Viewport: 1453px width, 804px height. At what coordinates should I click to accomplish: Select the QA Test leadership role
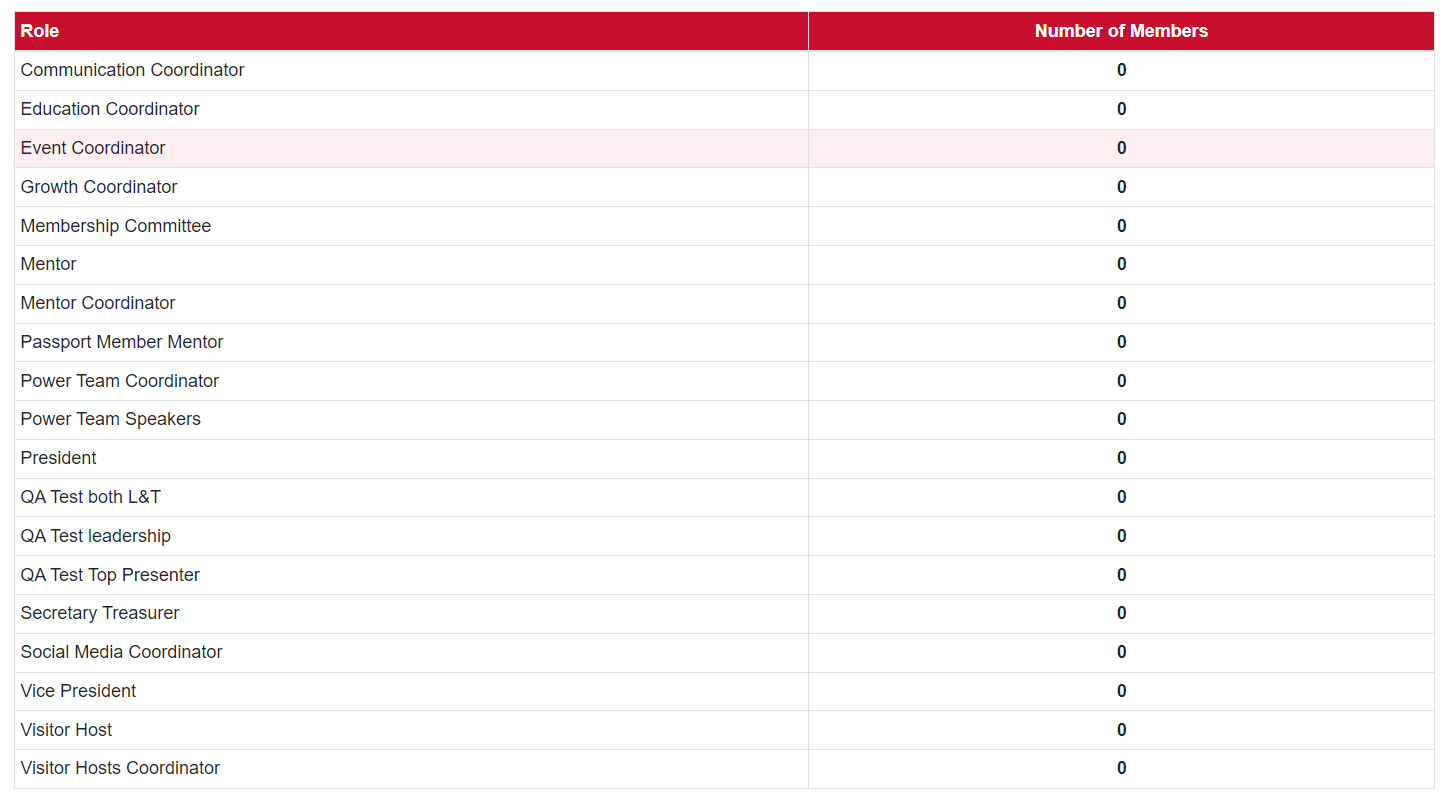[95, 536]
